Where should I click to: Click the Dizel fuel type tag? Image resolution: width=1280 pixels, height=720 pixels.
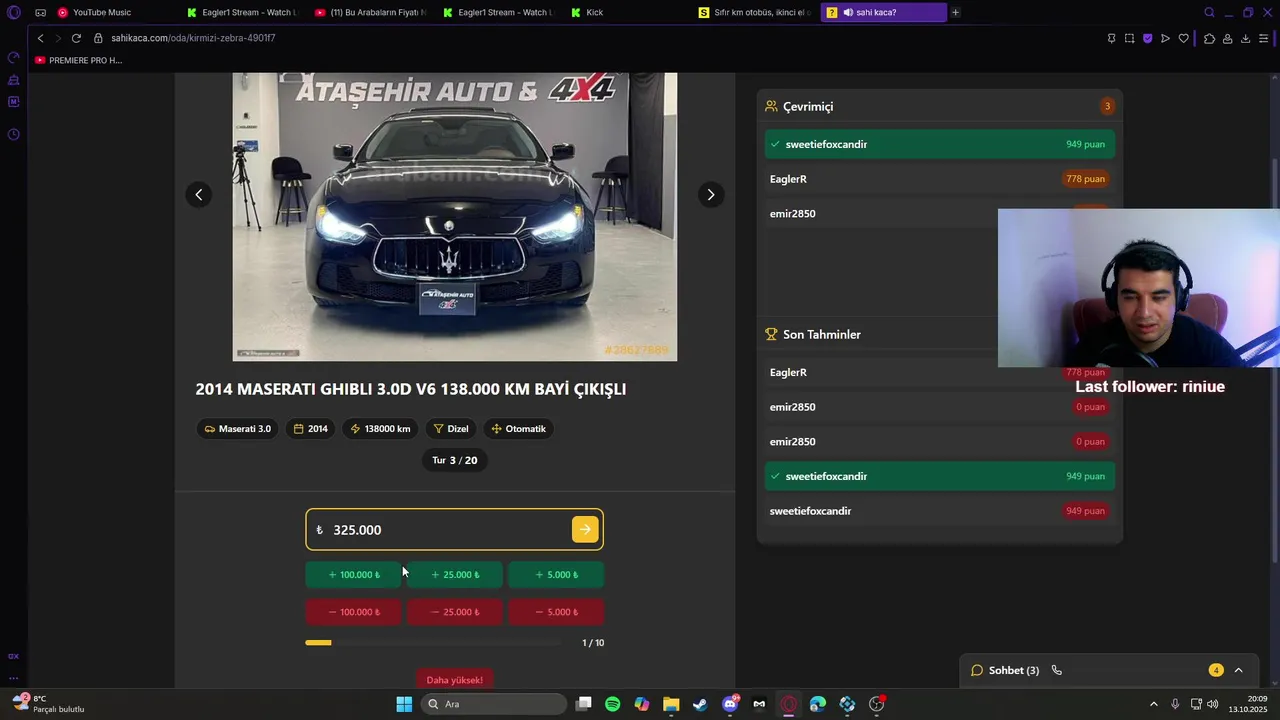pyautogui.click(x=451, y=429)
